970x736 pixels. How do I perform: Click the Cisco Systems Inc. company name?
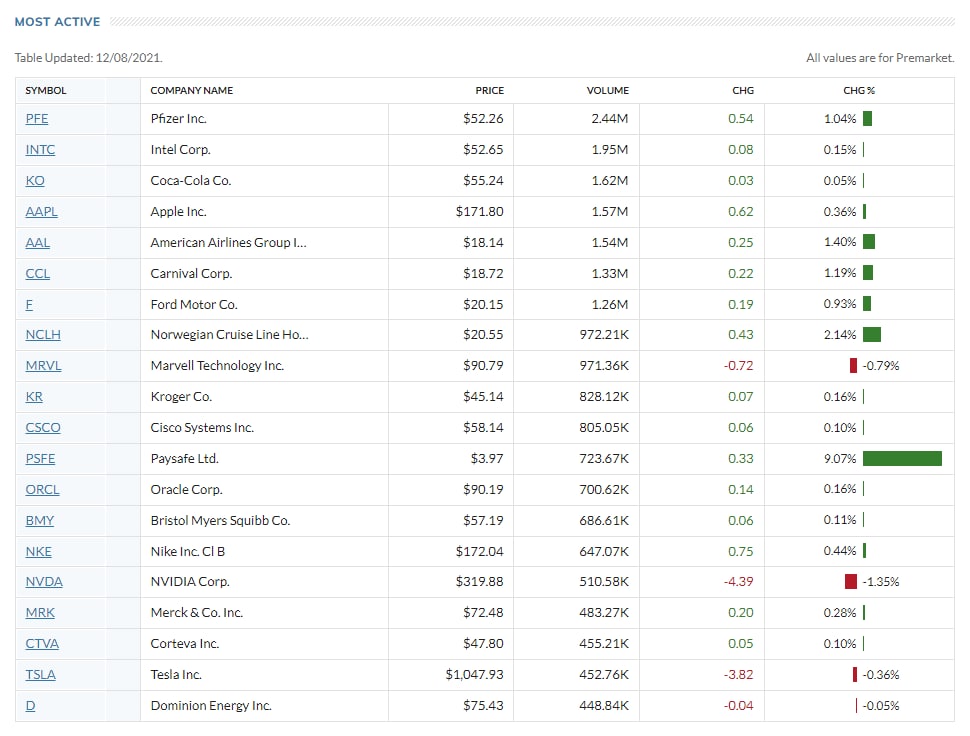coord(202,427)
